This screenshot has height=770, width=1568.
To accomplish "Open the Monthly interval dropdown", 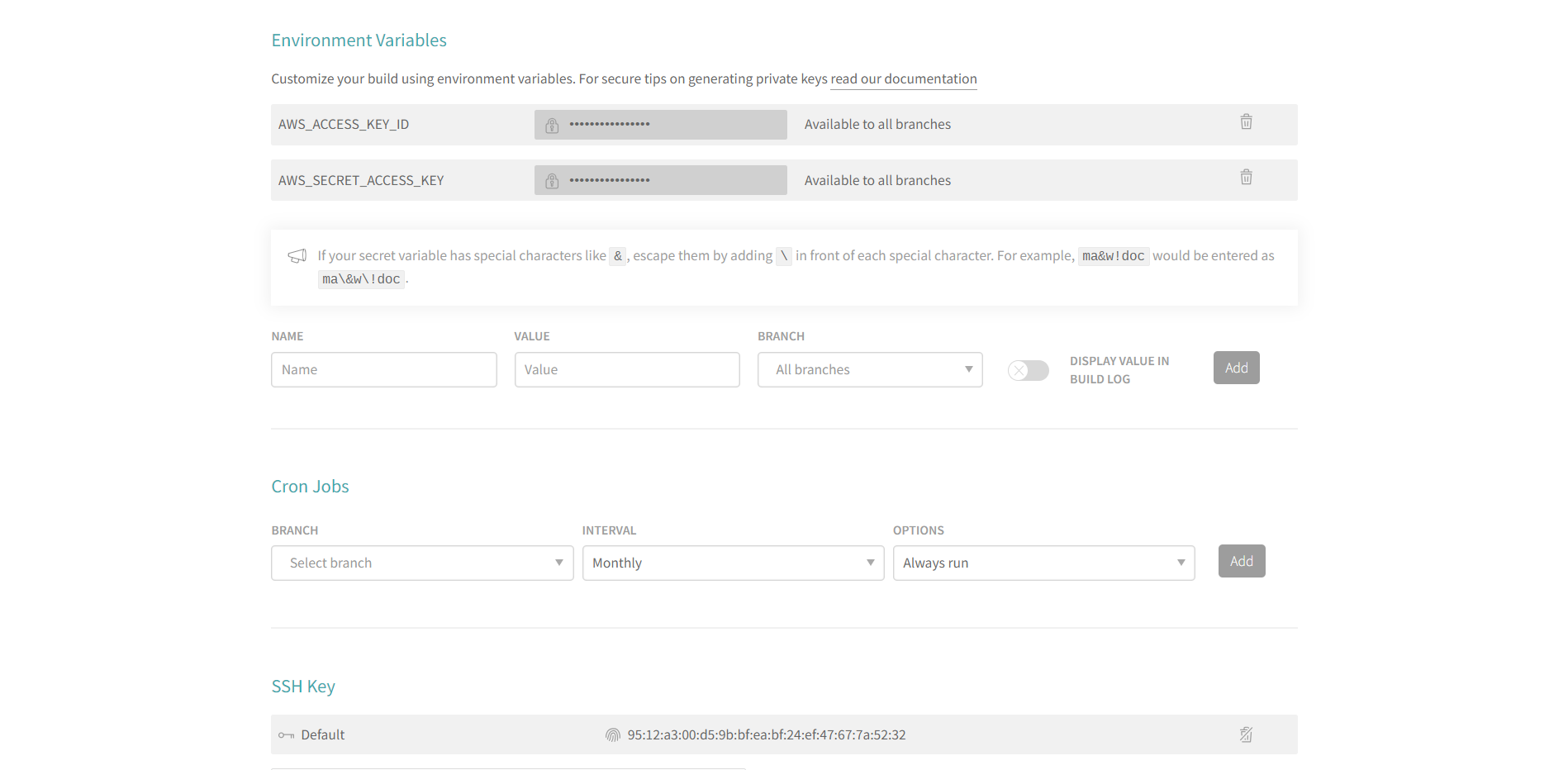I will tap(733, 563).
